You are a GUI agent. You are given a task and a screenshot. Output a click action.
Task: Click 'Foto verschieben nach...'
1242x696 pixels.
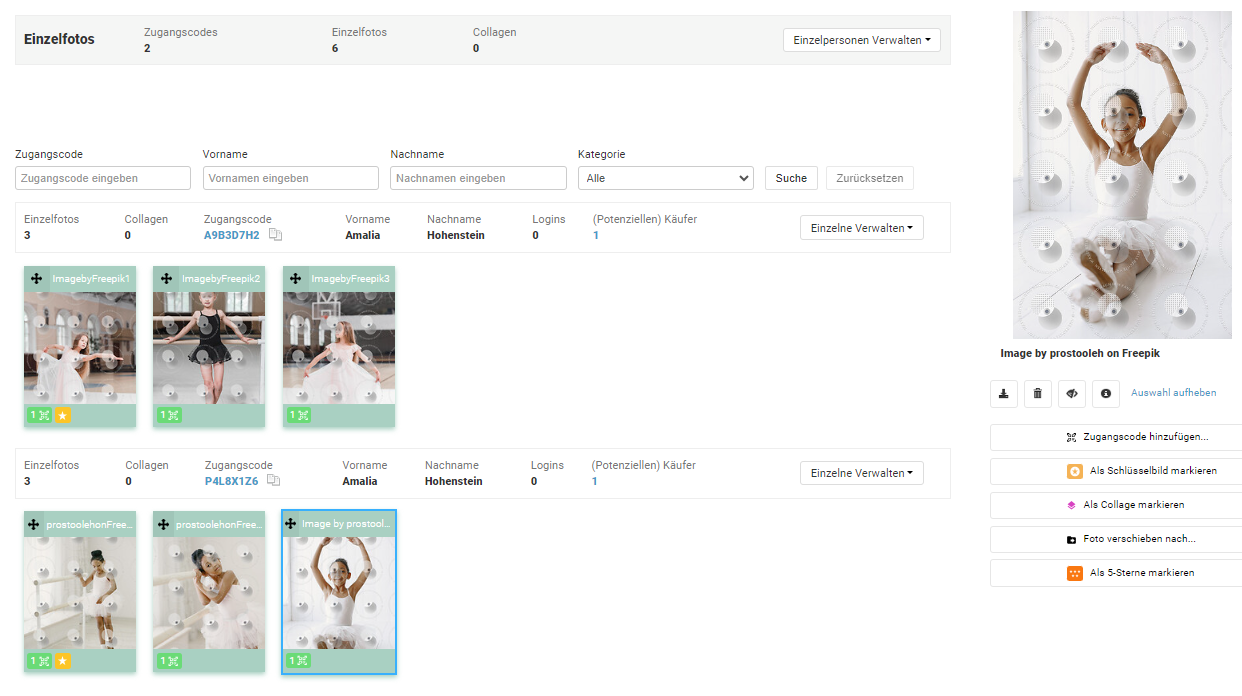coord(1116,539)
